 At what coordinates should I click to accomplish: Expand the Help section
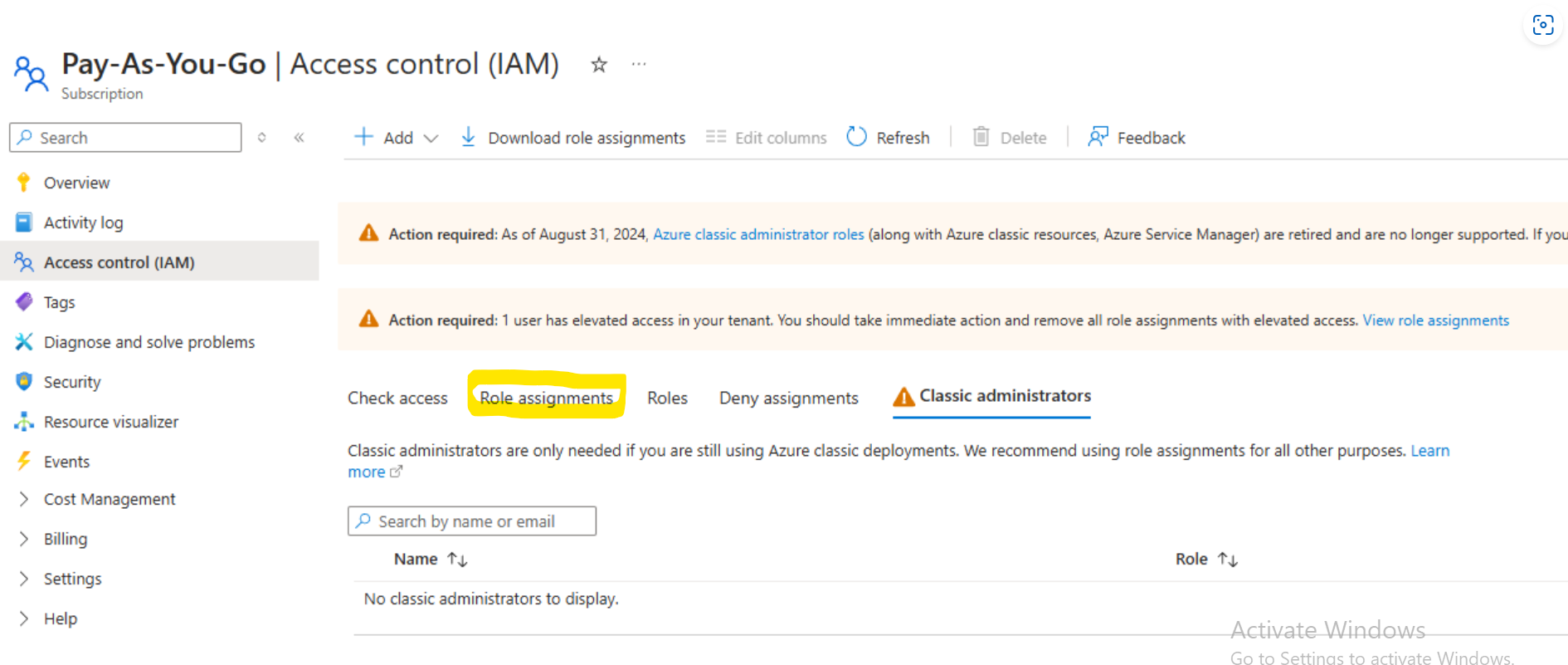[24, 618]
